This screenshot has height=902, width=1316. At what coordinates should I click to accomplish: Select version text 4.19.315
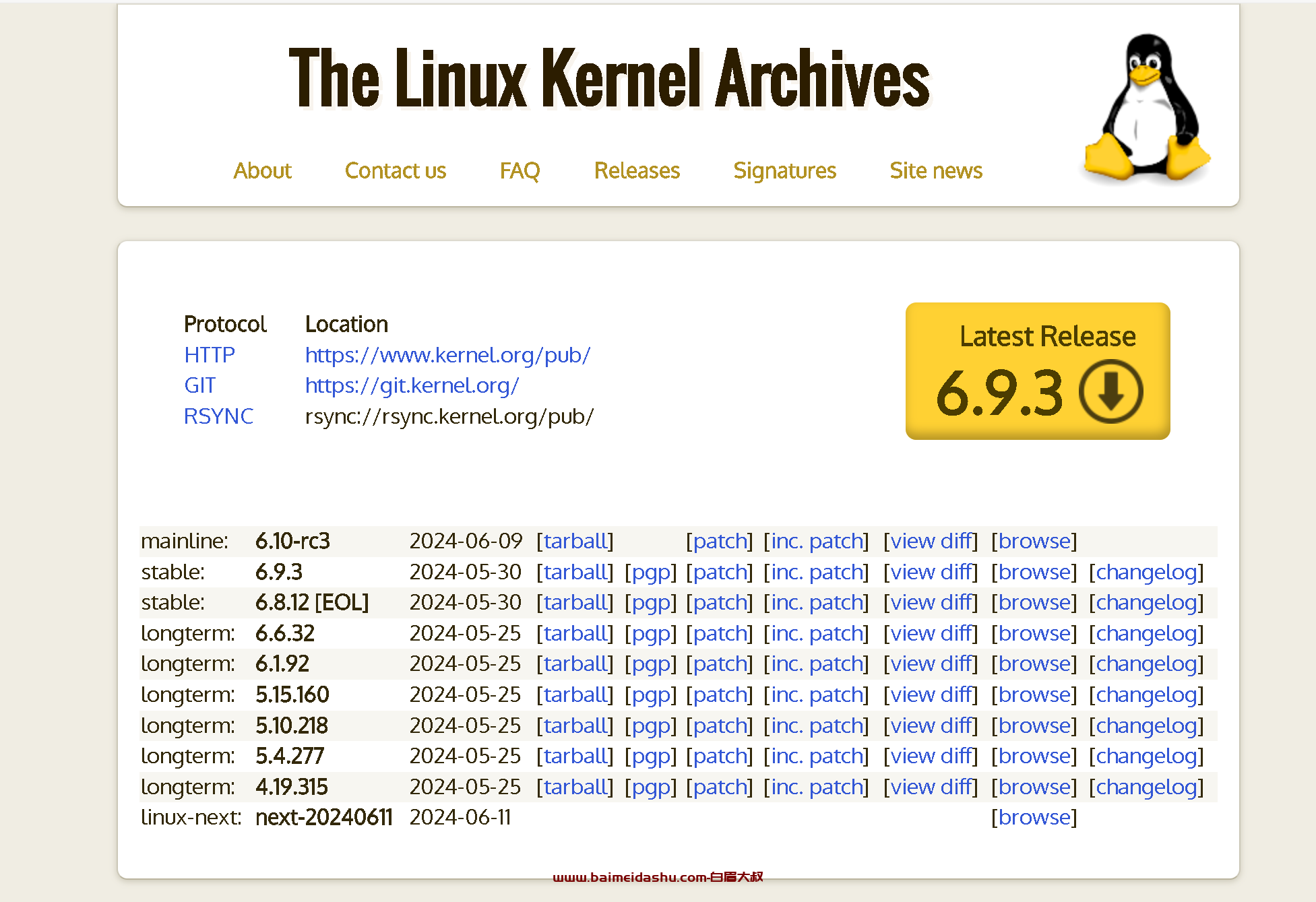tap(291, 787)
